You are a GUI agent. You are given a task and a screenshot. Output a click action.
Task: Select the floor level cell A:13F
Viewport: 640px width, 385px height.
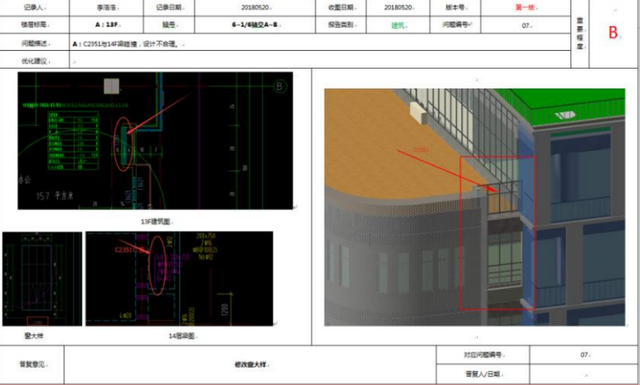click(107, 25)
